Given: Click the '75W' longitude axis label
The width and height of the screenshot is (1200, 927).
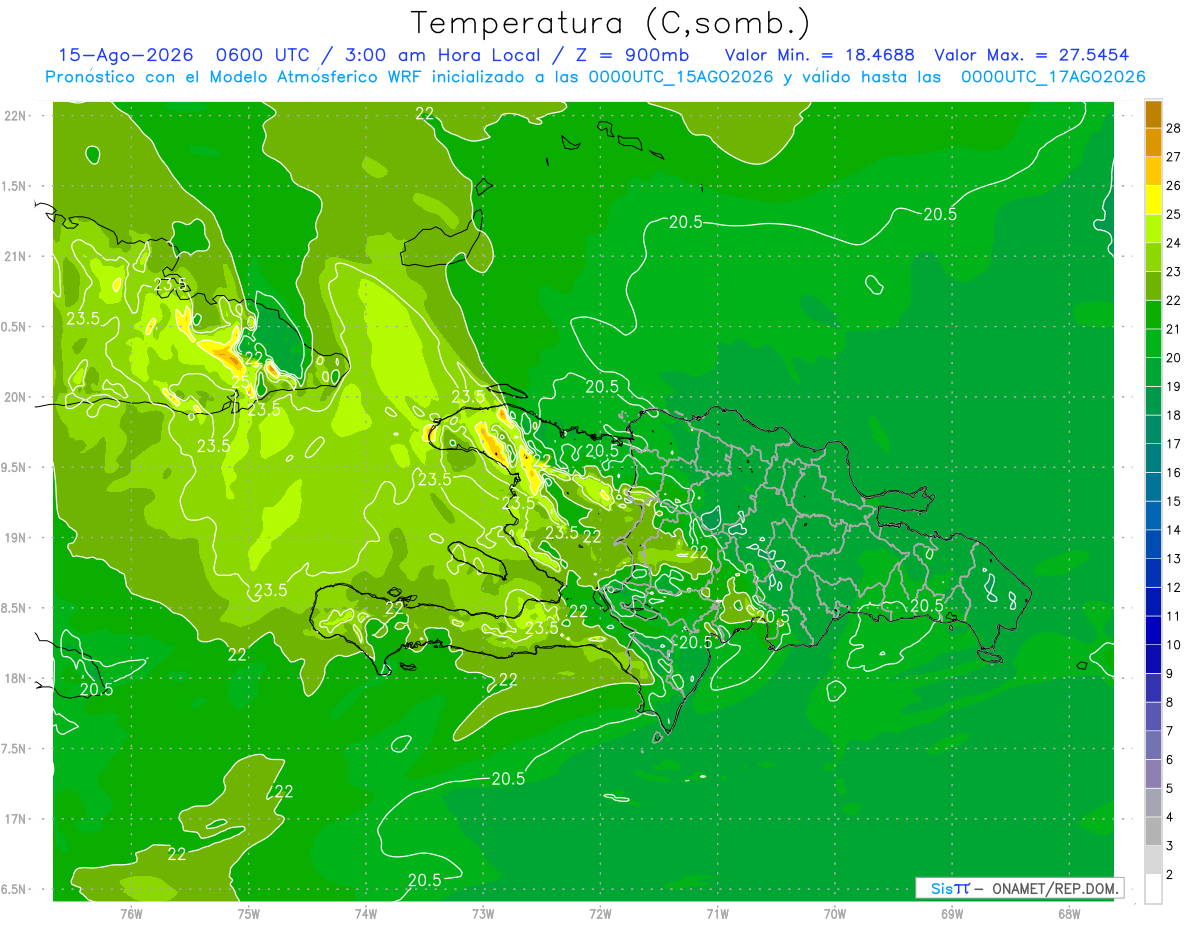Looking at the screenshot, I should 249,913.
